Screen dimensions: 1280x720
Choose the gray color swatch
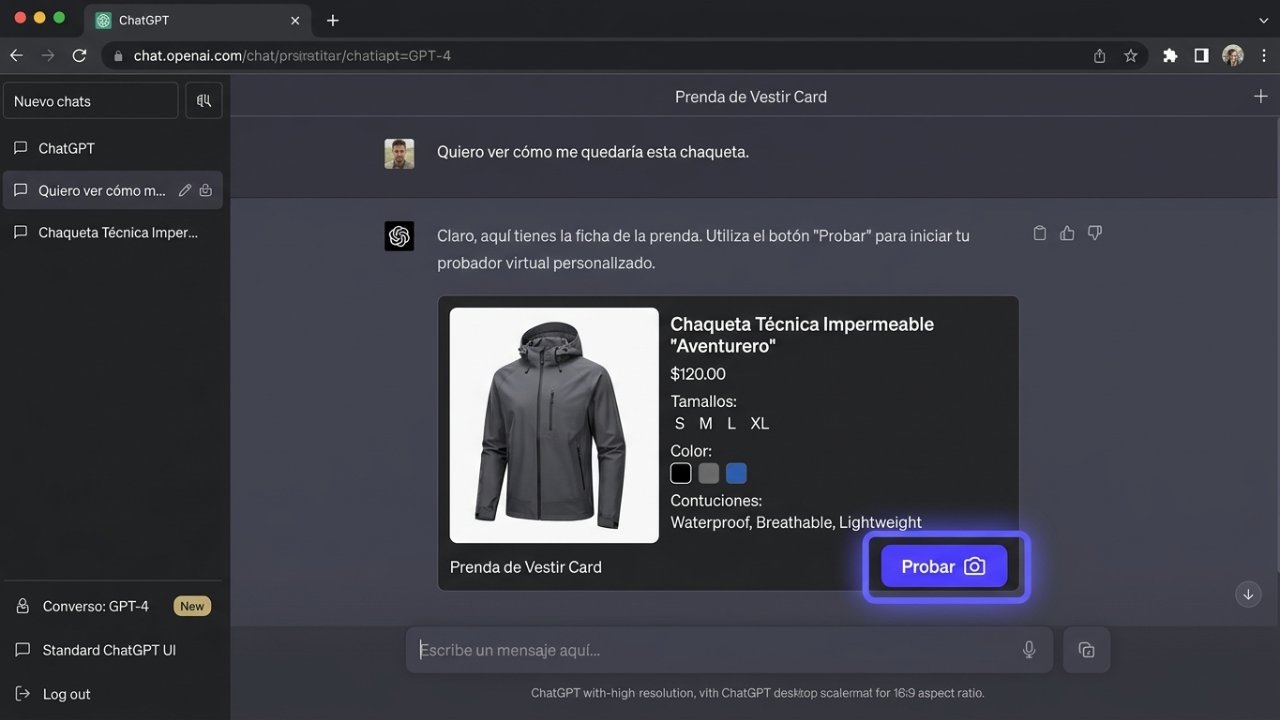[x=709, y=473]
